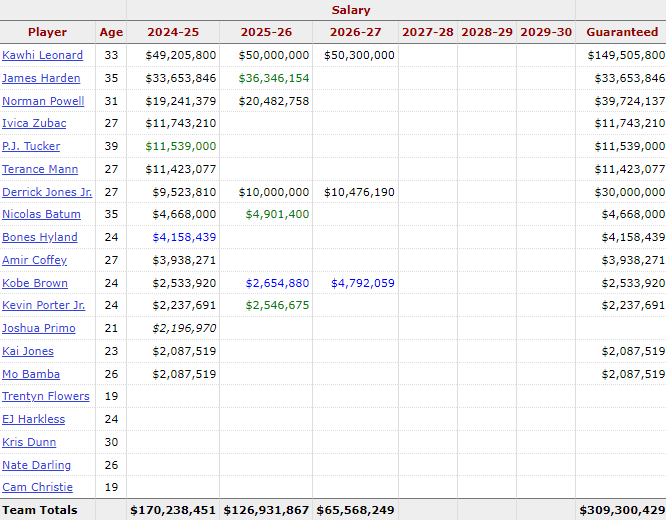Image resolution: width=666 pixels, height=520 pixels.
Task: Select Joshua Primo's age value 21
Action: [111, 328]
